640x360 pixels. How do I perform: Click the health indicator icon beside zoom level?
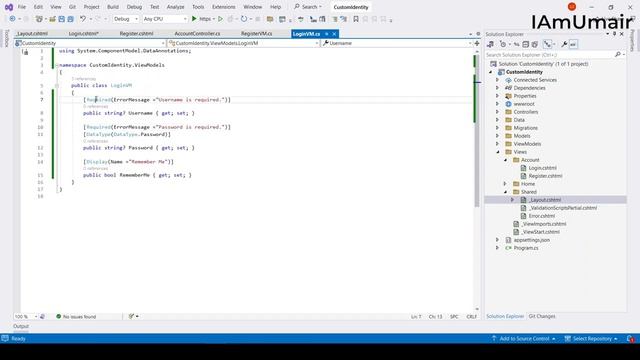point(42,316)
